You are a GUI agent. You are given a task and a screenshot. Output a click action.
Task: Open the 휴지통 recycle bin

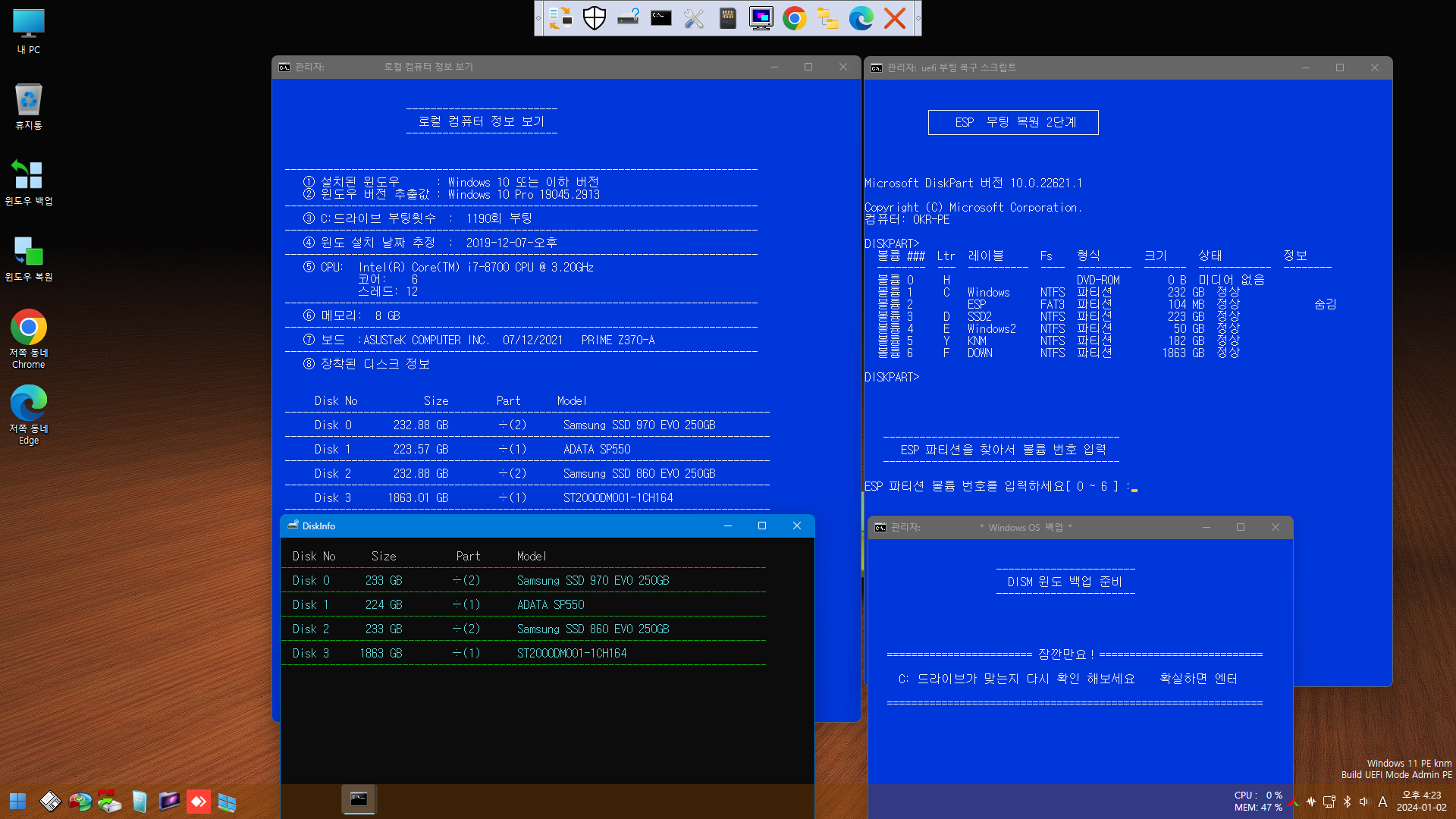[x=29, y=107]
